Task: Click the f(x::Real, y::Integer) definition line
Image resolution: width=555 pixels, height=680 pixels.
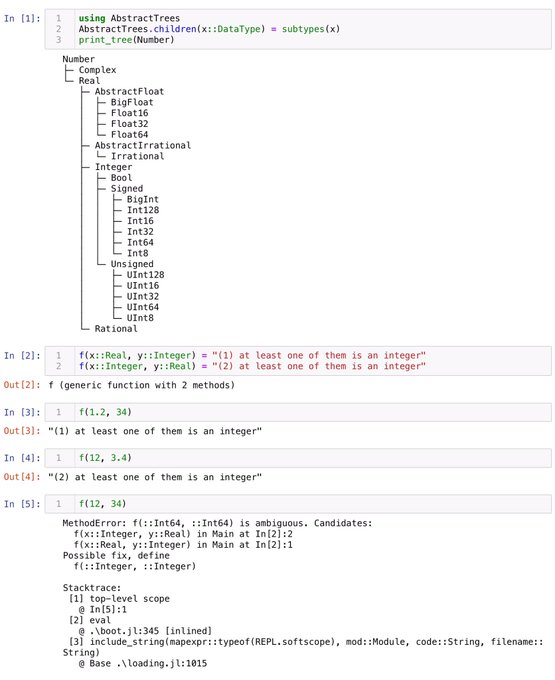Action: point(252,356)
